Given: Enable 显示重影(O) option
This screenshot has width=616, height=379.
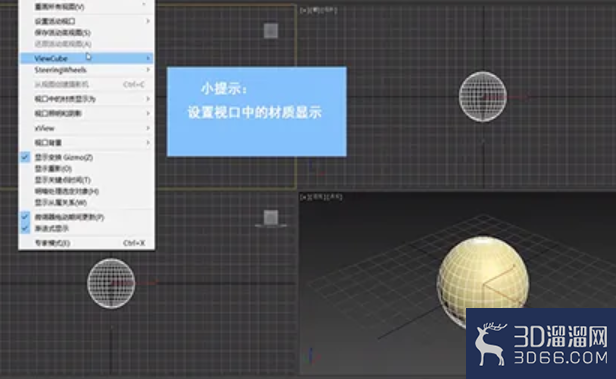Looking at the screenshot, I should 86,168.
